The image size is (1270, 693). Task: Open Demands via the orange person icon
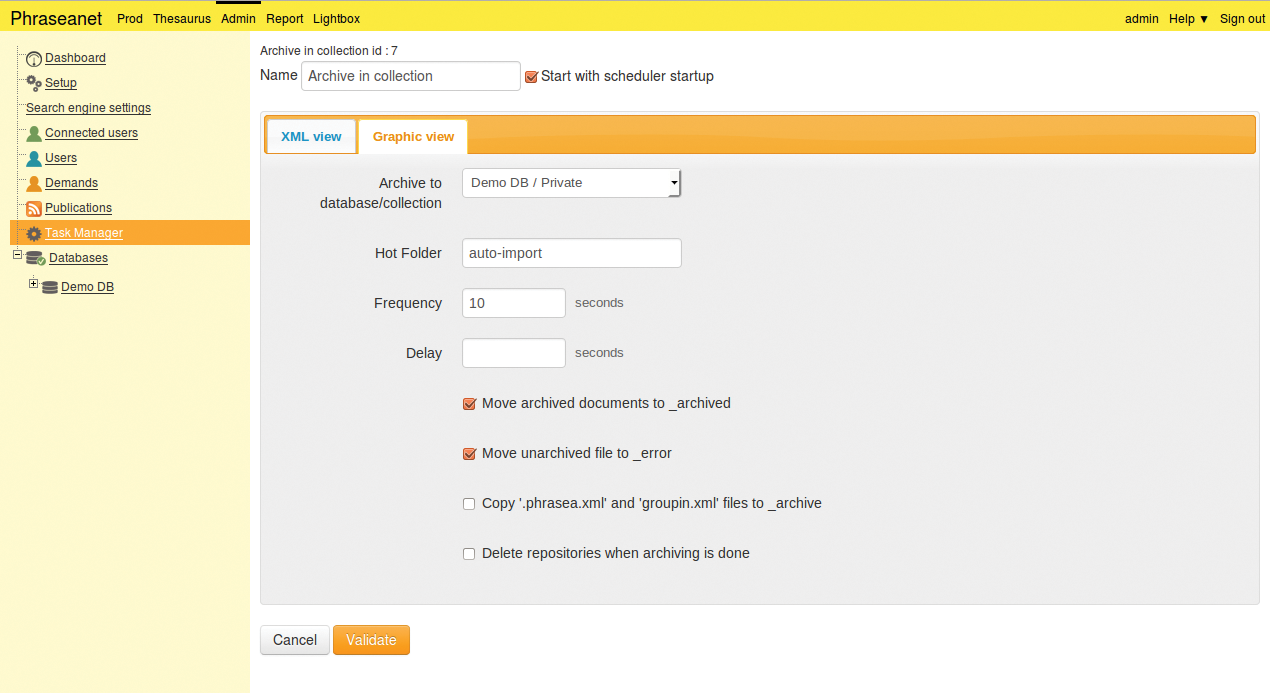(x=33, y=182)
